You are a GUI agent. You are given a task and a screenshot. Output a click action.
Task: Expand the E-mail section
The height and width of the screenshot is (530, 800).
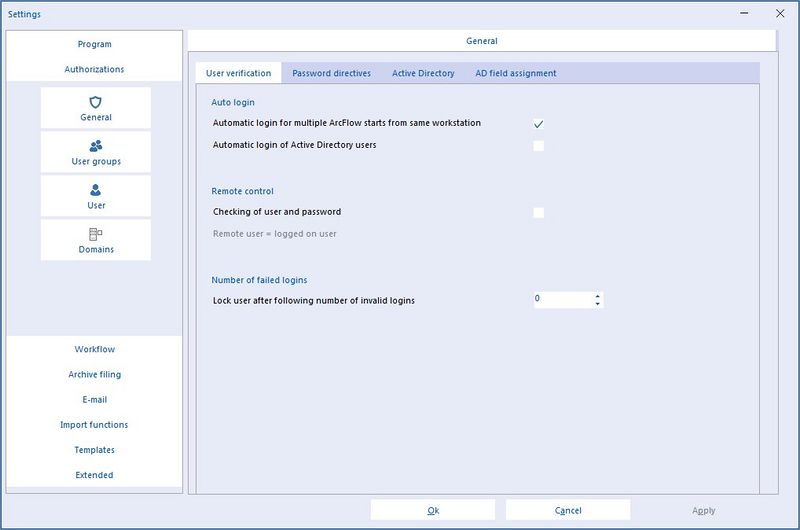pyautogui.click(x=94, y=399)
